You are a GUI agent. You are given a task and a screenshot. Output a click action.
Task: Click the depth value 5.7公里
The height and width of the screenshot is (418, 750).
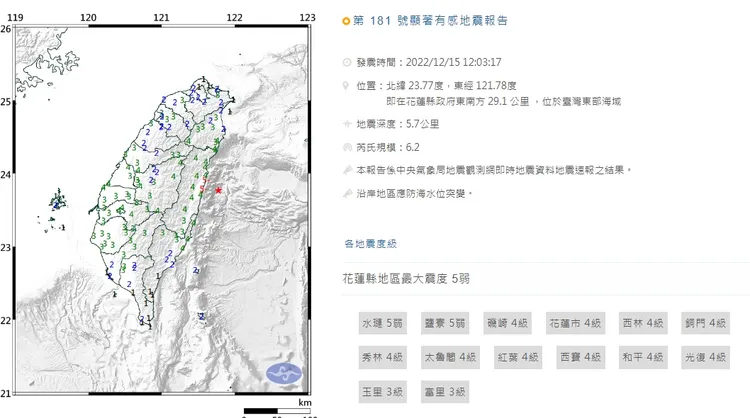click(x=422, y=124)
